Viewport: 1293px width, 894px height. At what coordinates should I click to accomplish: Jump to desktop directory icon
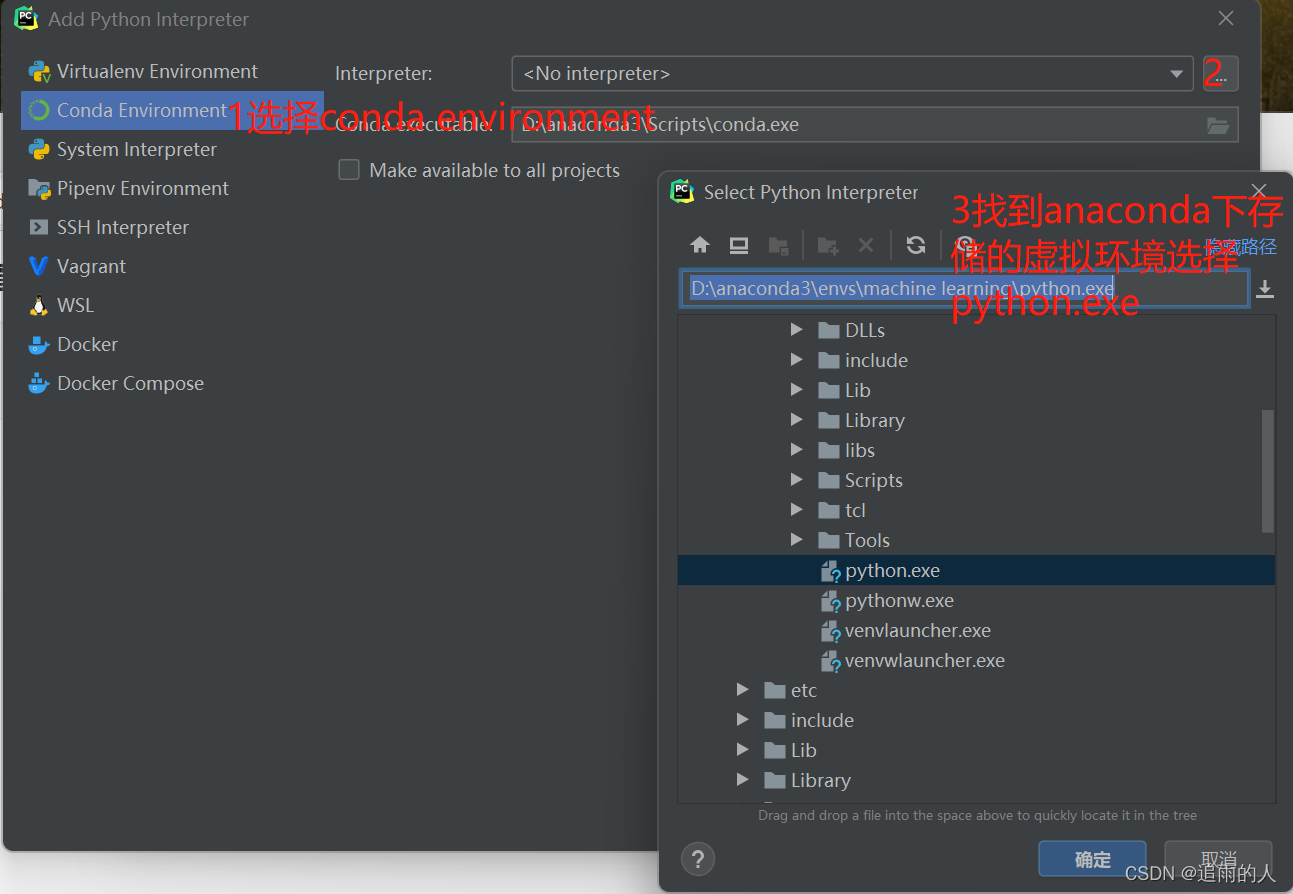click(x=739, y=245)
